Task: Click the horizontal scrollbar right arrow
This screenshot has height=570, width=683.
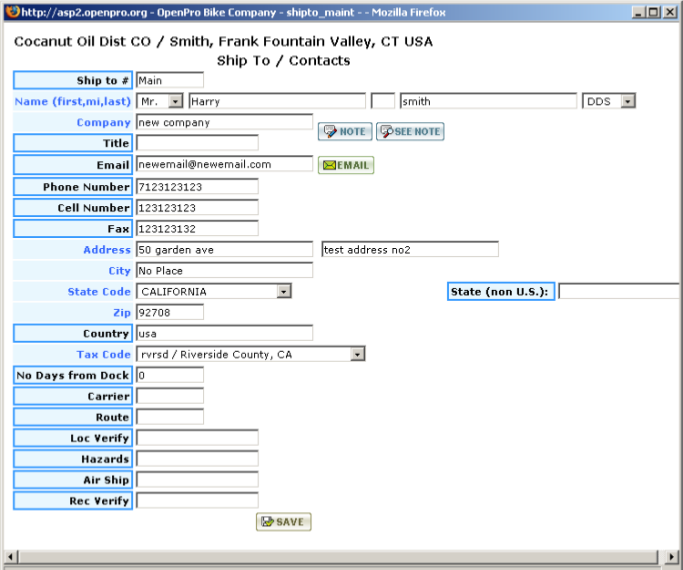Action: (672, 556)
